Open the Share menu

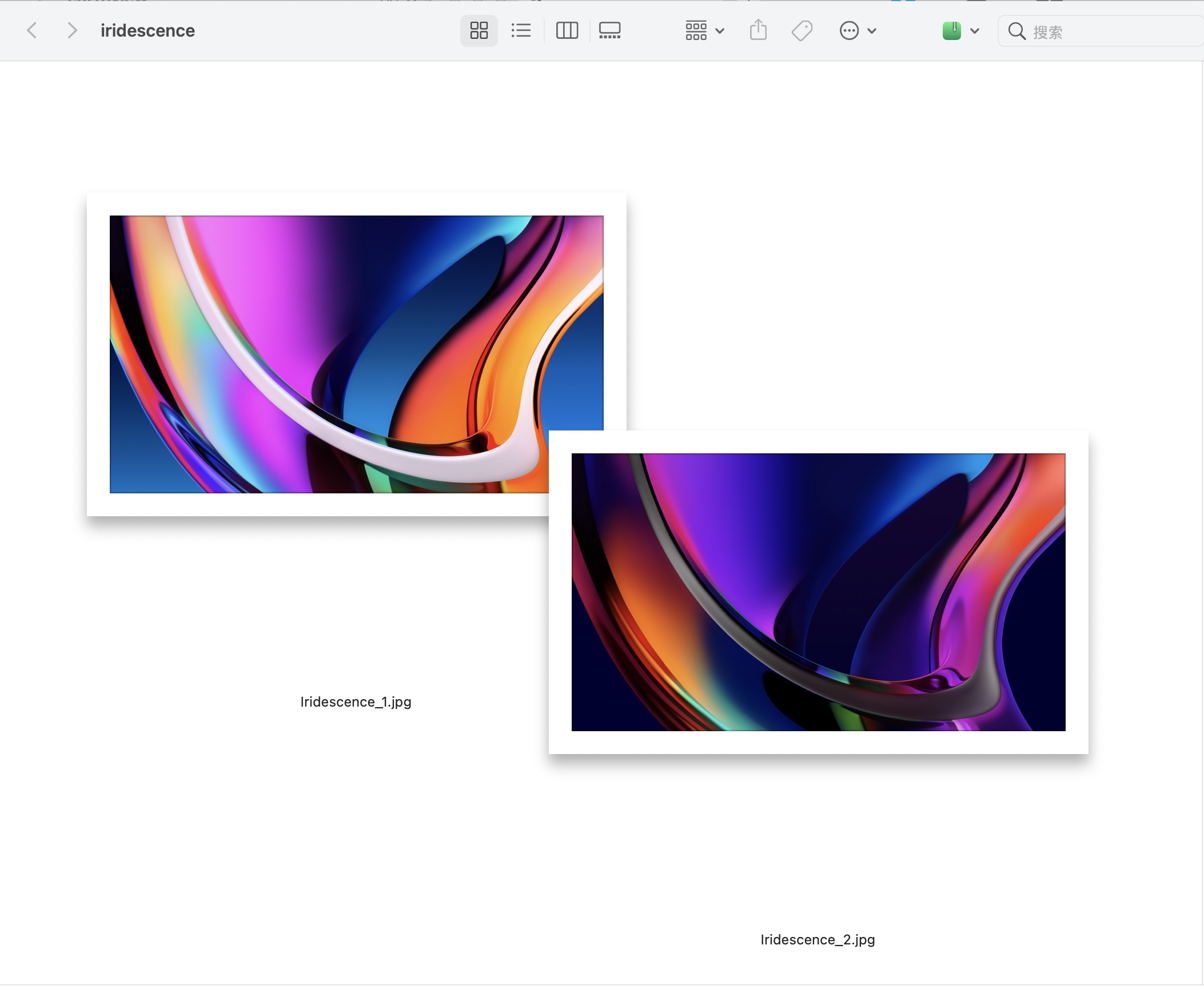click(758, 30)
